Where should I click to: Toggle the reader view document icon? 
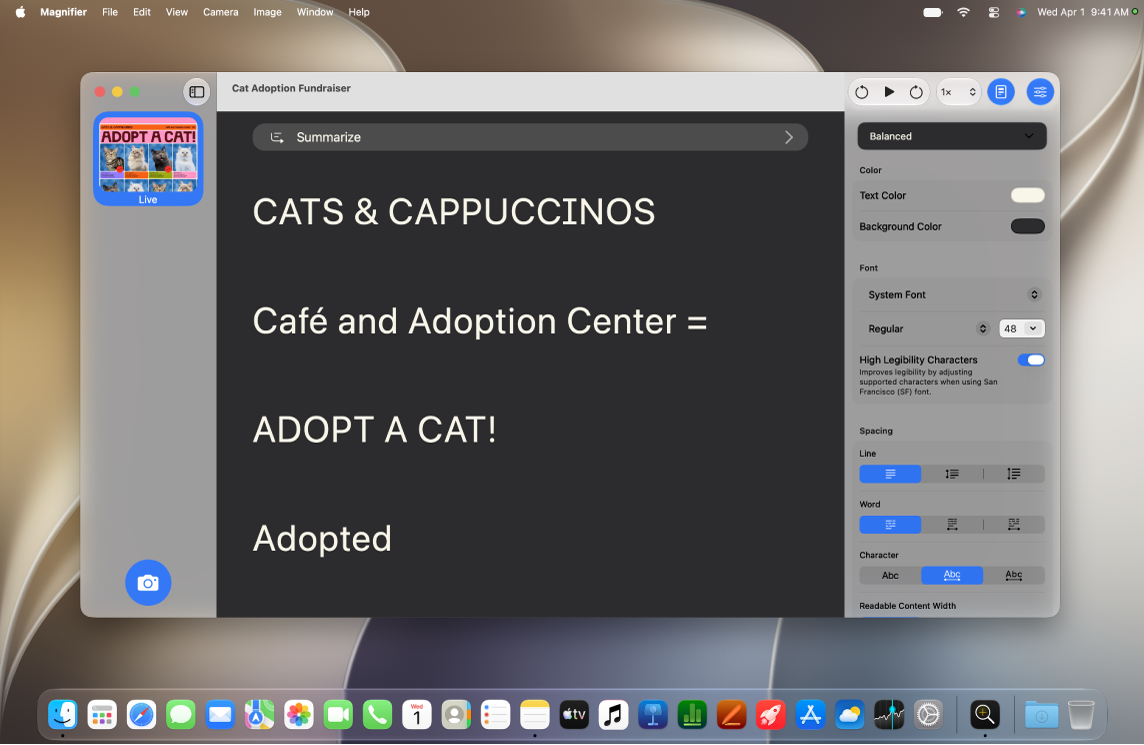coord(1001,92)
